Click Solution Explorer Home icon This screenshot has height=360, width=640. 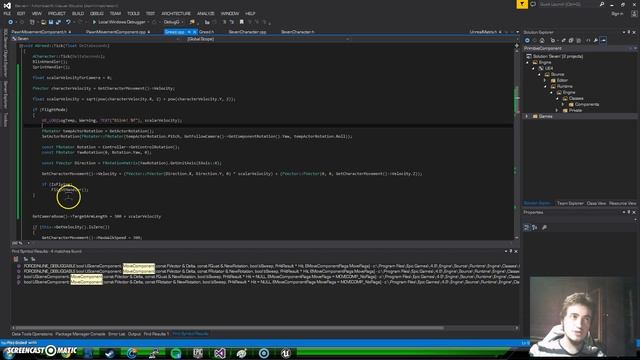click(542, 40)
